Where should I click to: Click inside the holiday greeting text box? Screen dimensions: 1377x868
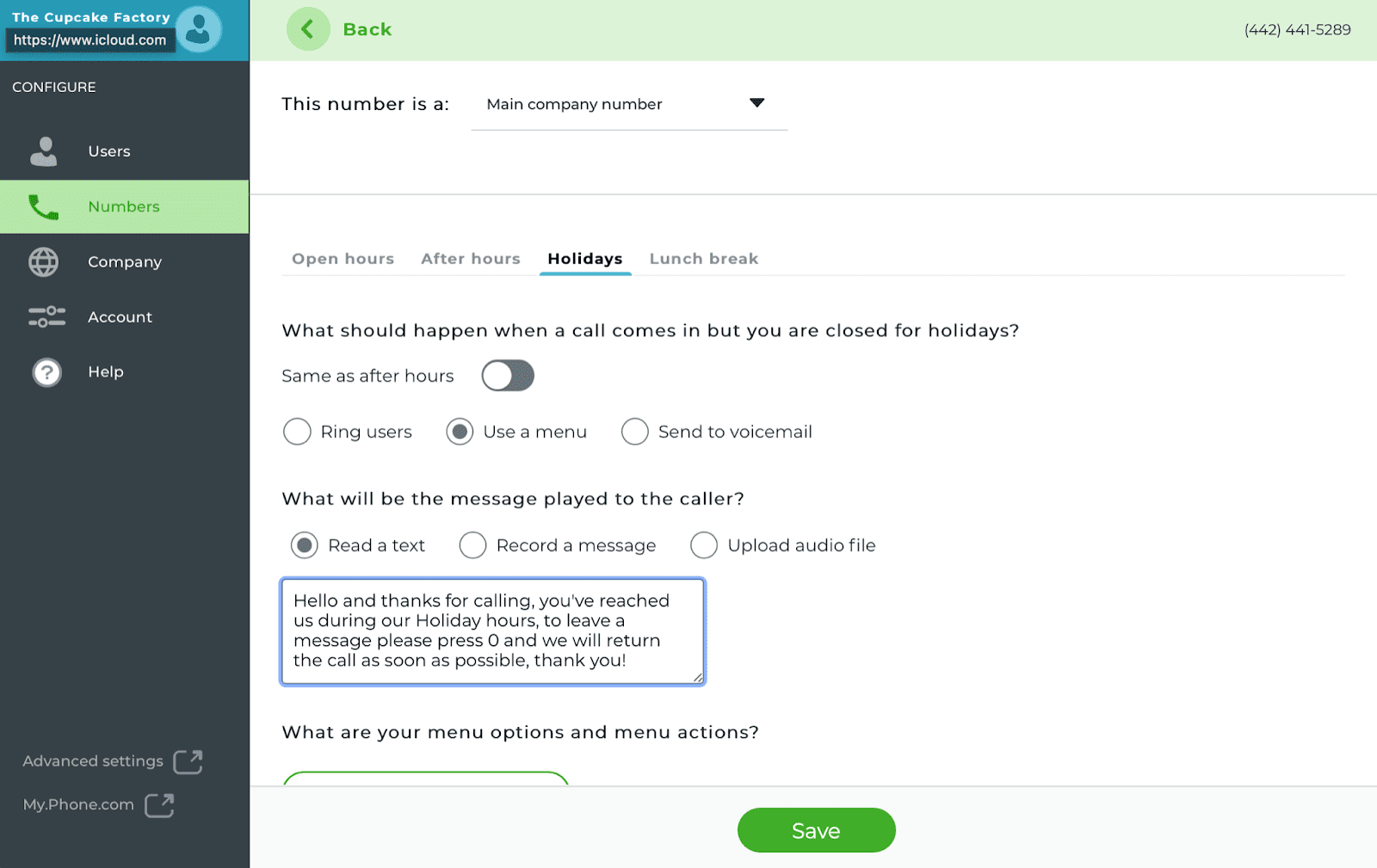point(493,631)
